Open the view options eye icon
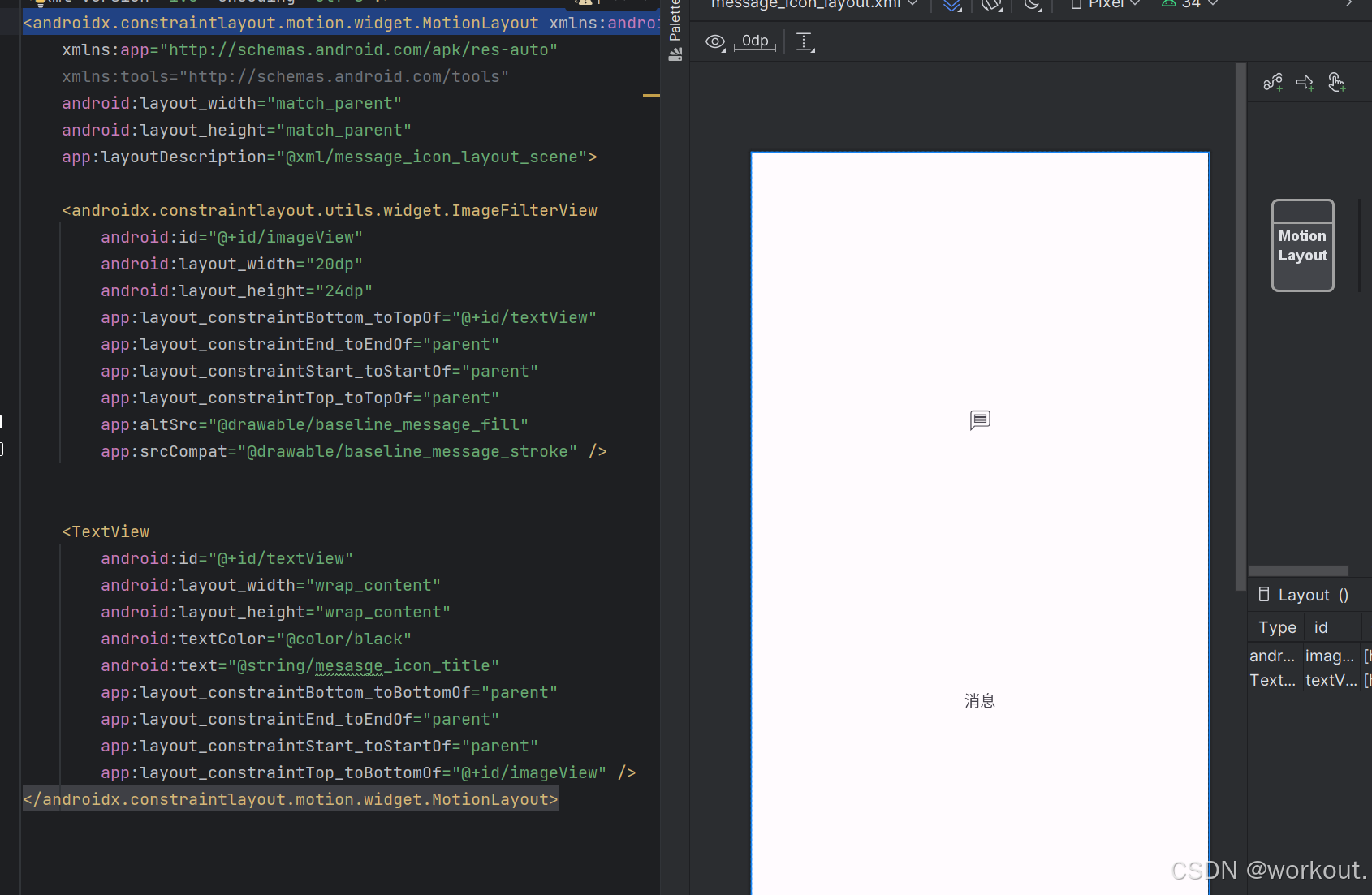 (715, 42)
